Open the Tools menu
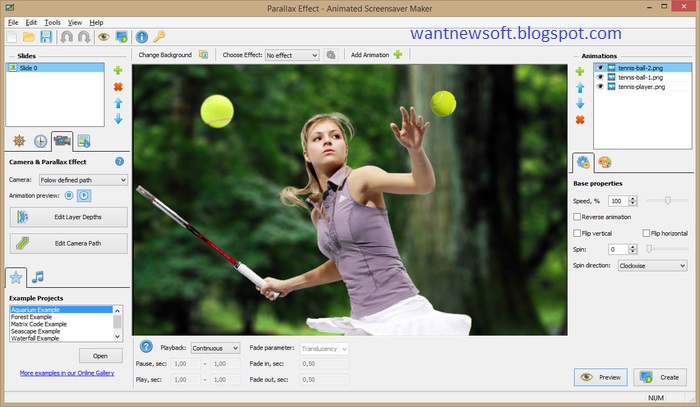Image resolution: width=700 pixels, height=407 pixels. click(52, 22)
